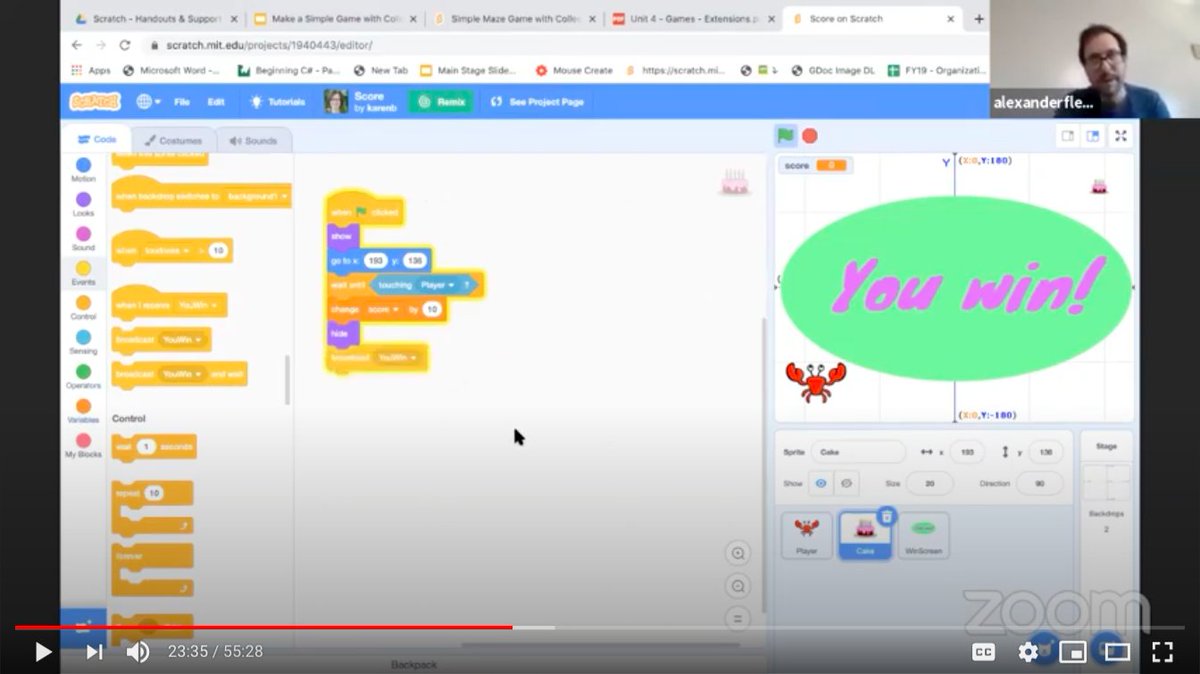Zoom in the code workspace
The width and height of the screenshot is (1200, 674).
(x=738, y=554)
